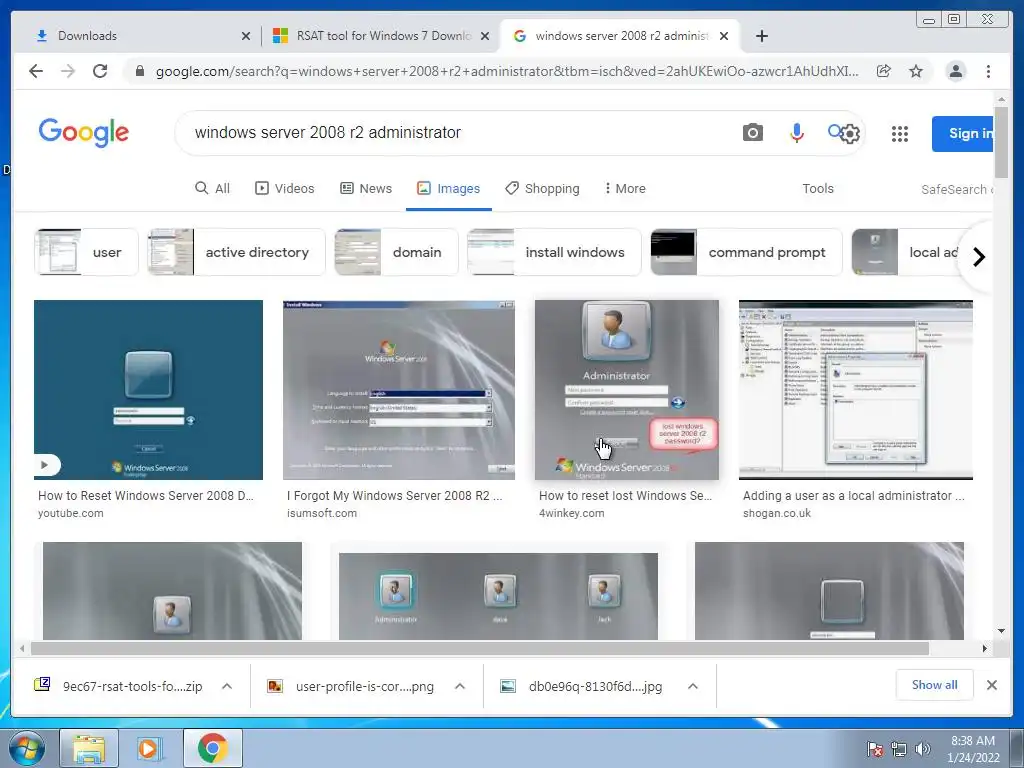Click the Google logo

pos(84,133)
